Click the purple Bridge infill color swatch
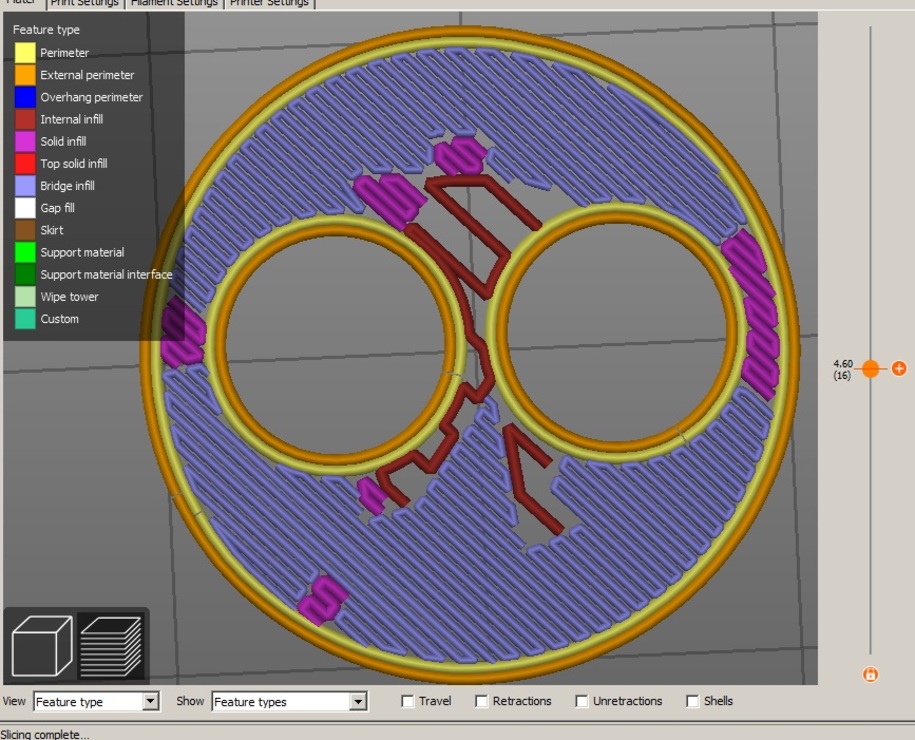Image resolution: width=915 pixels, height=740 pixels. [25, 186]
